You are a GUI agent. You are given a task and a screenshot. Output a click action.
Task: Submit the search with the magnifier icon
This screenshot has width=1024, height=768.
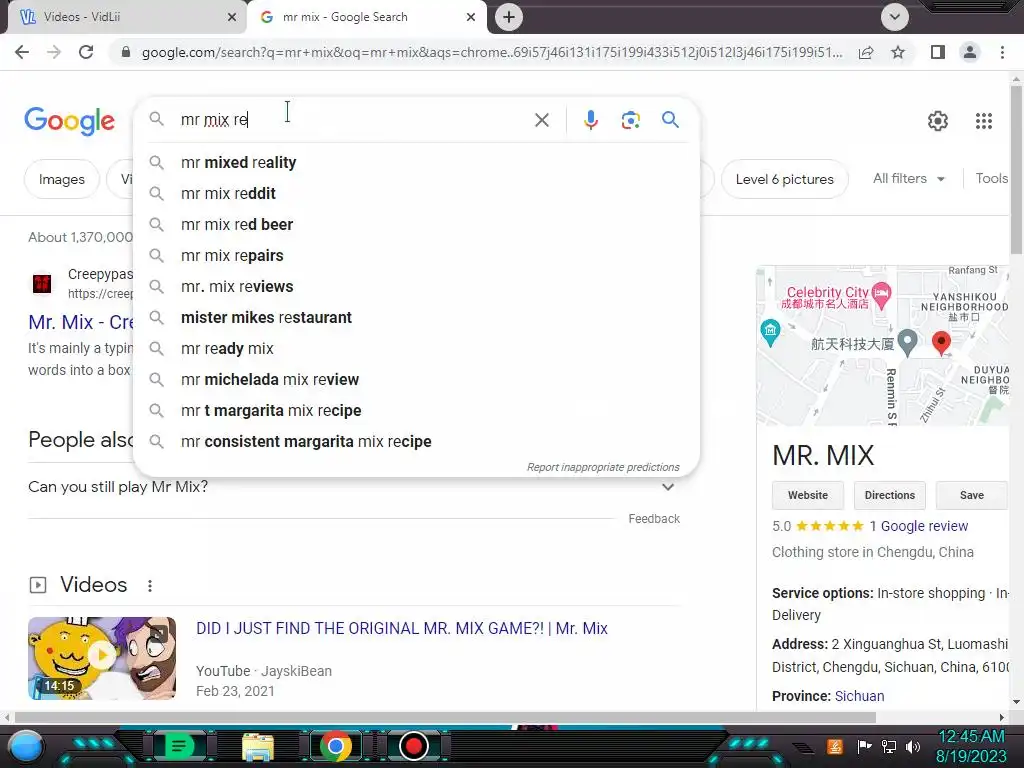click(670, 120)
